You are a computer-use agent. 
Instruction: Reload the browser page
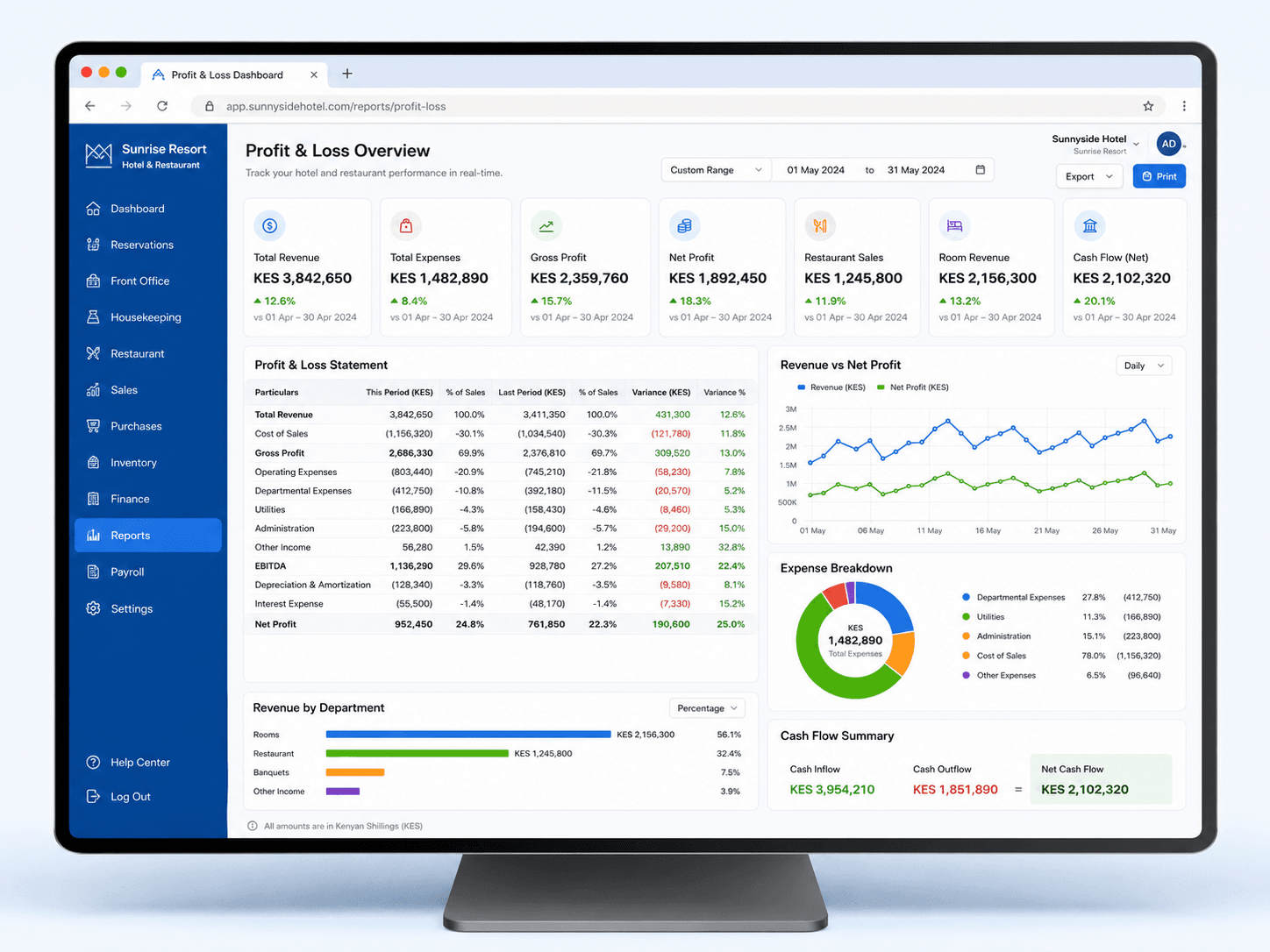(162, 106)
